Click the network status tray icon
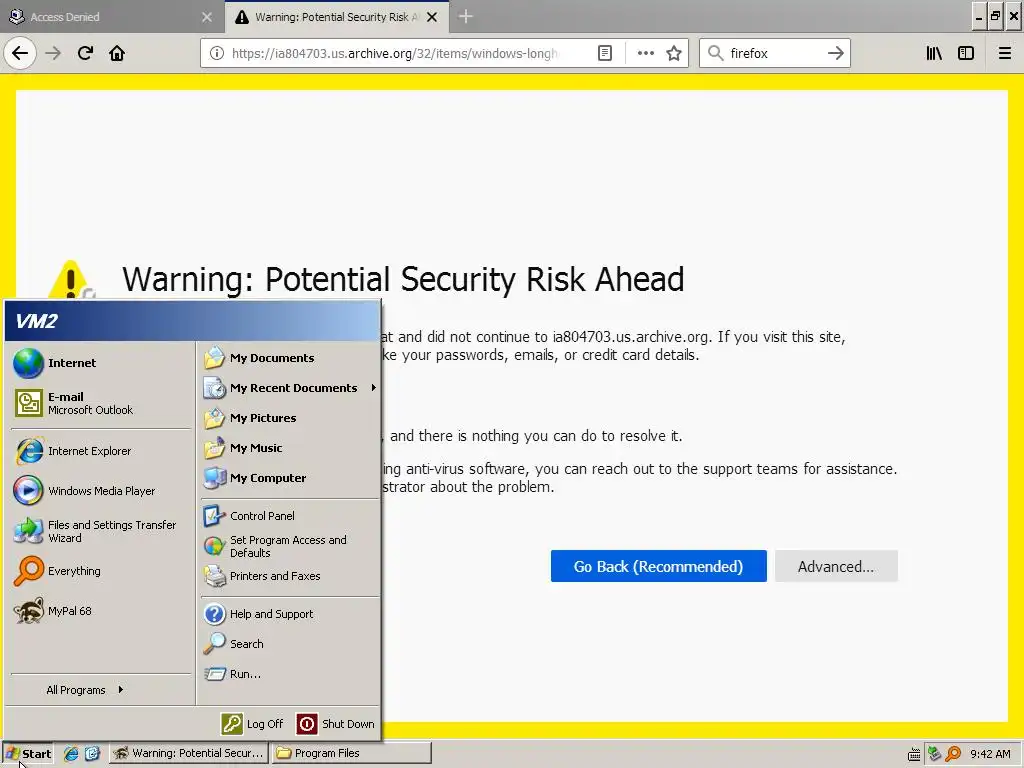Viewport: 1024px width, 768px height. pos(935,754)
